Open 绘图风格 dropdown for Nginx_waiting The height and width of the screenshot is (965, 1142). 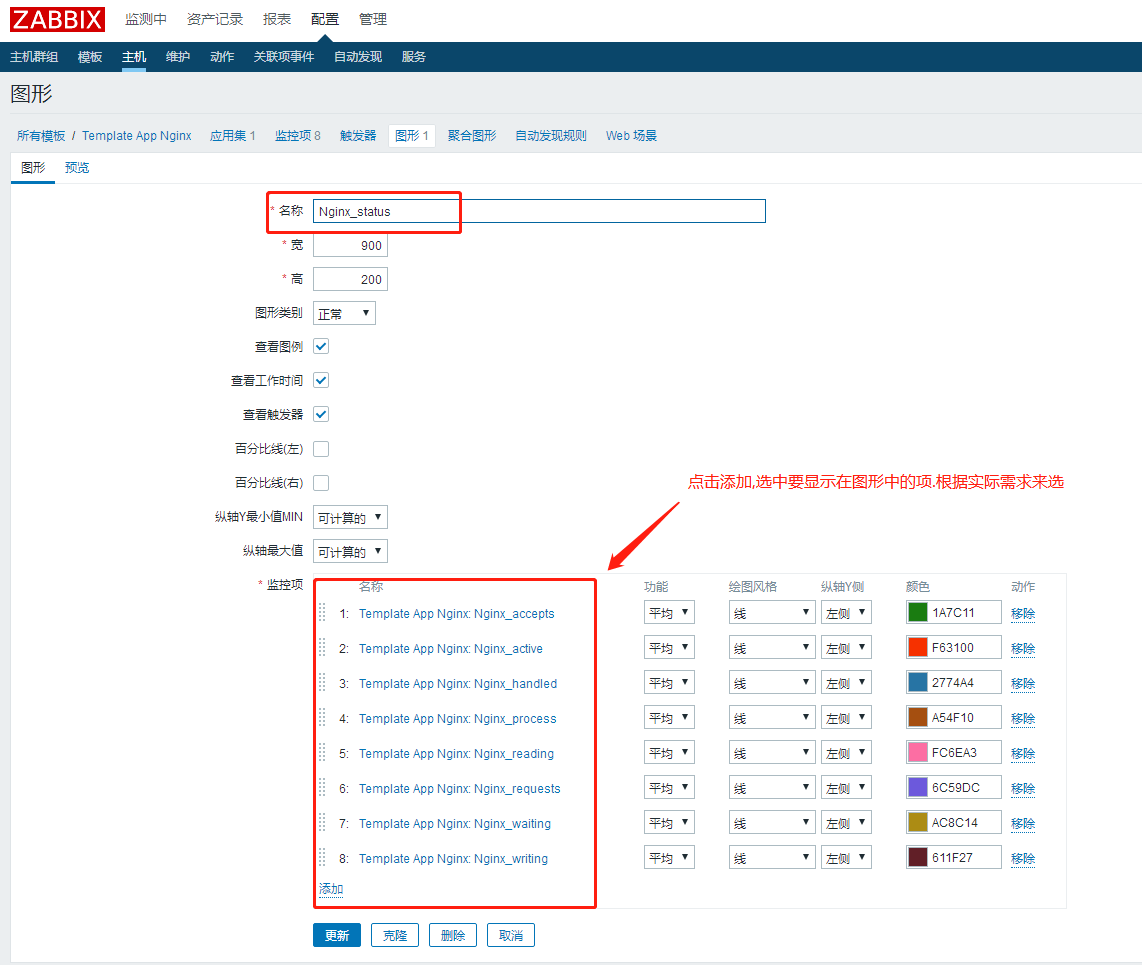(x=771, y=822)
